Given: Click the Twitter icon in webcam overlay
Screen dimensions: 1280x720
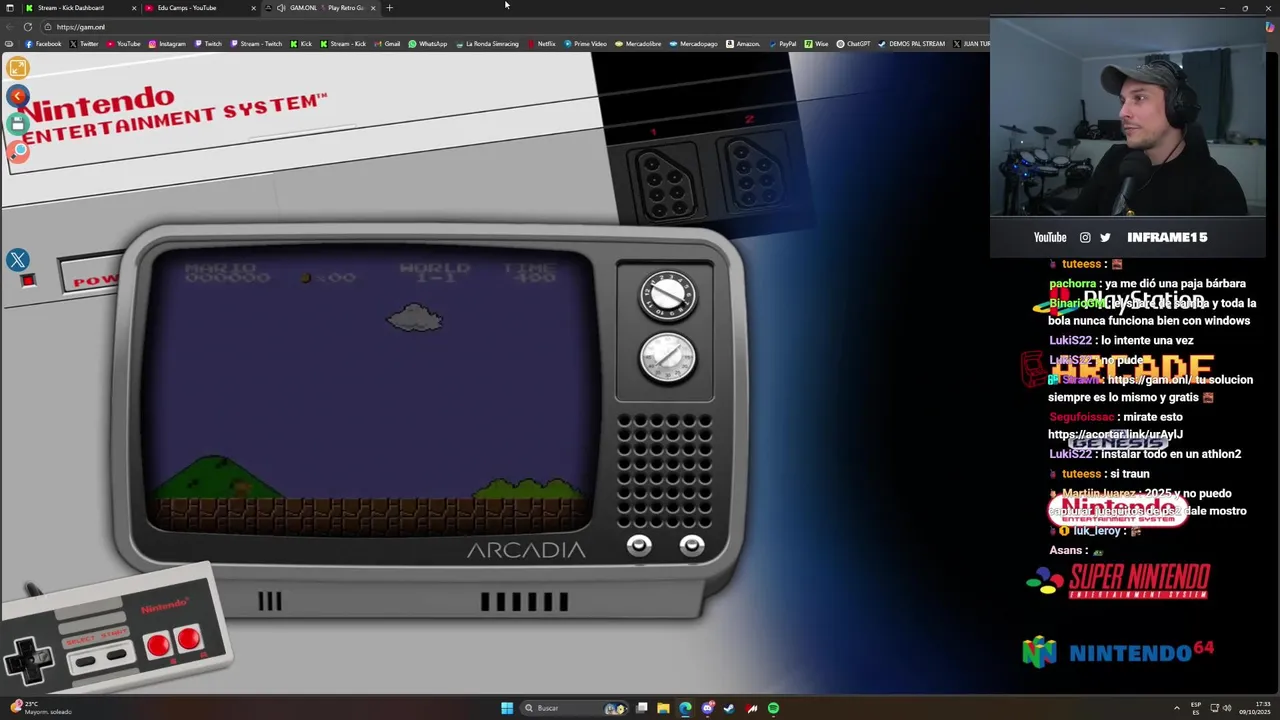Looking at the screenshot, I should point(1105,238).
